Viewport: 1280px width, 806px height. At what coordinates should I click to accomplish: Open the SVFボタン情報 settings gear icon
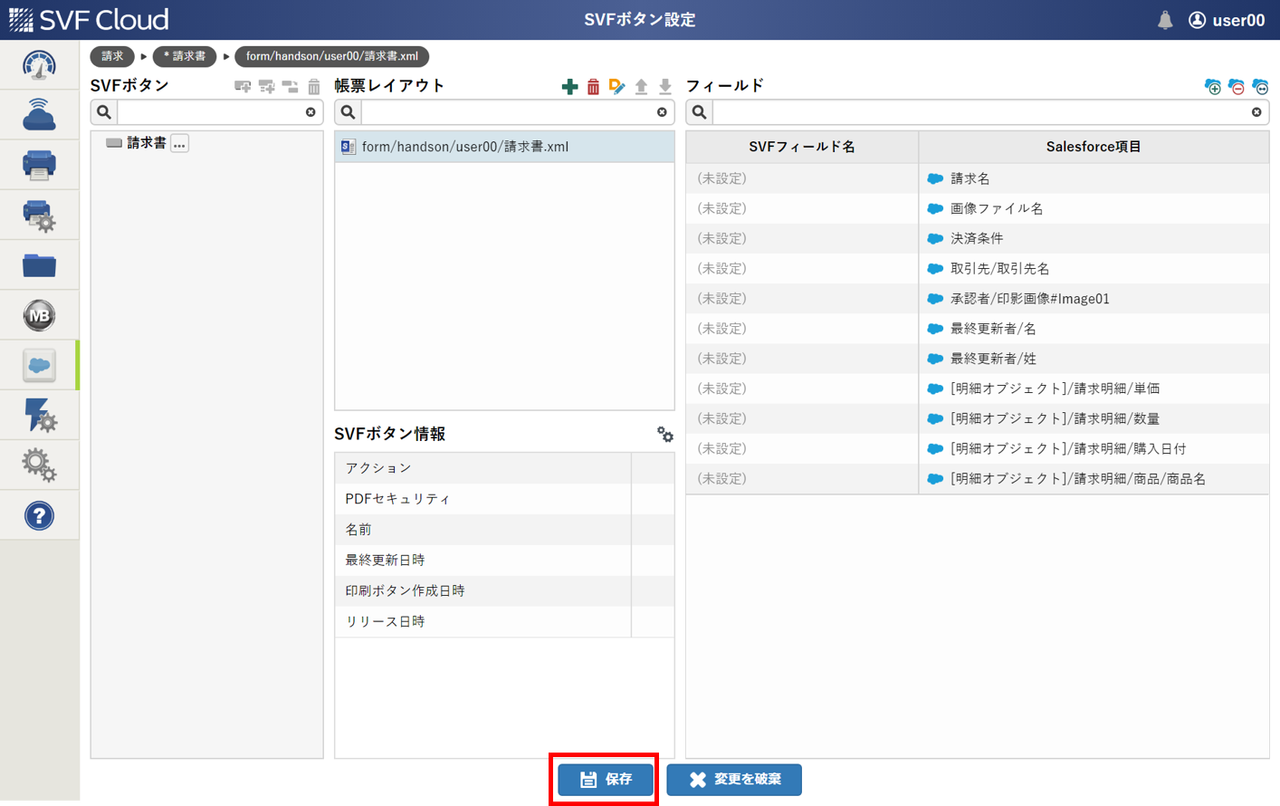coord(665,434)
